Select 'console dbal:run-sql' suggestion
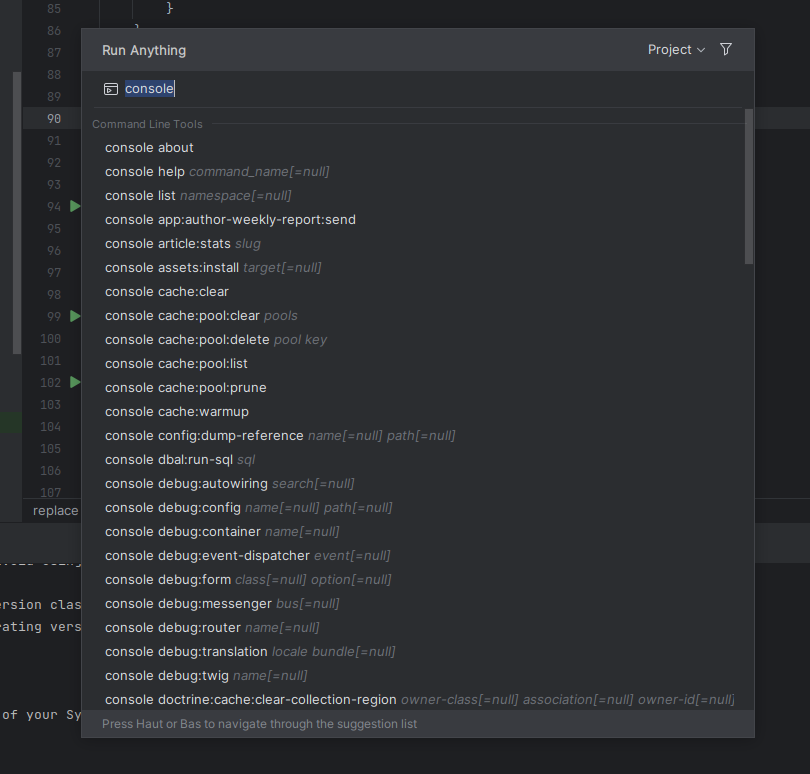The image size is (810, 774). (x=418, y=460)
